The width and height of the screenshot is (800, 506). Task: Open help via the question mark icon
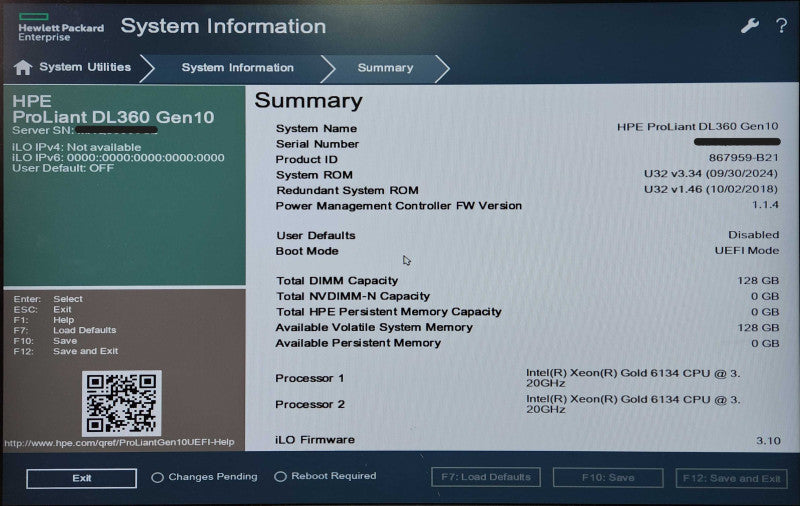tap(781, 25)
